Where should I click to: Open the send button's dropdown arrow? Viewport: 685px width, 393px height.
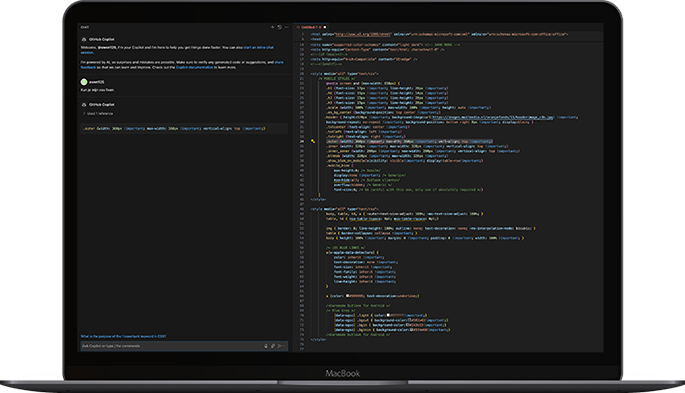pos(284,346)
